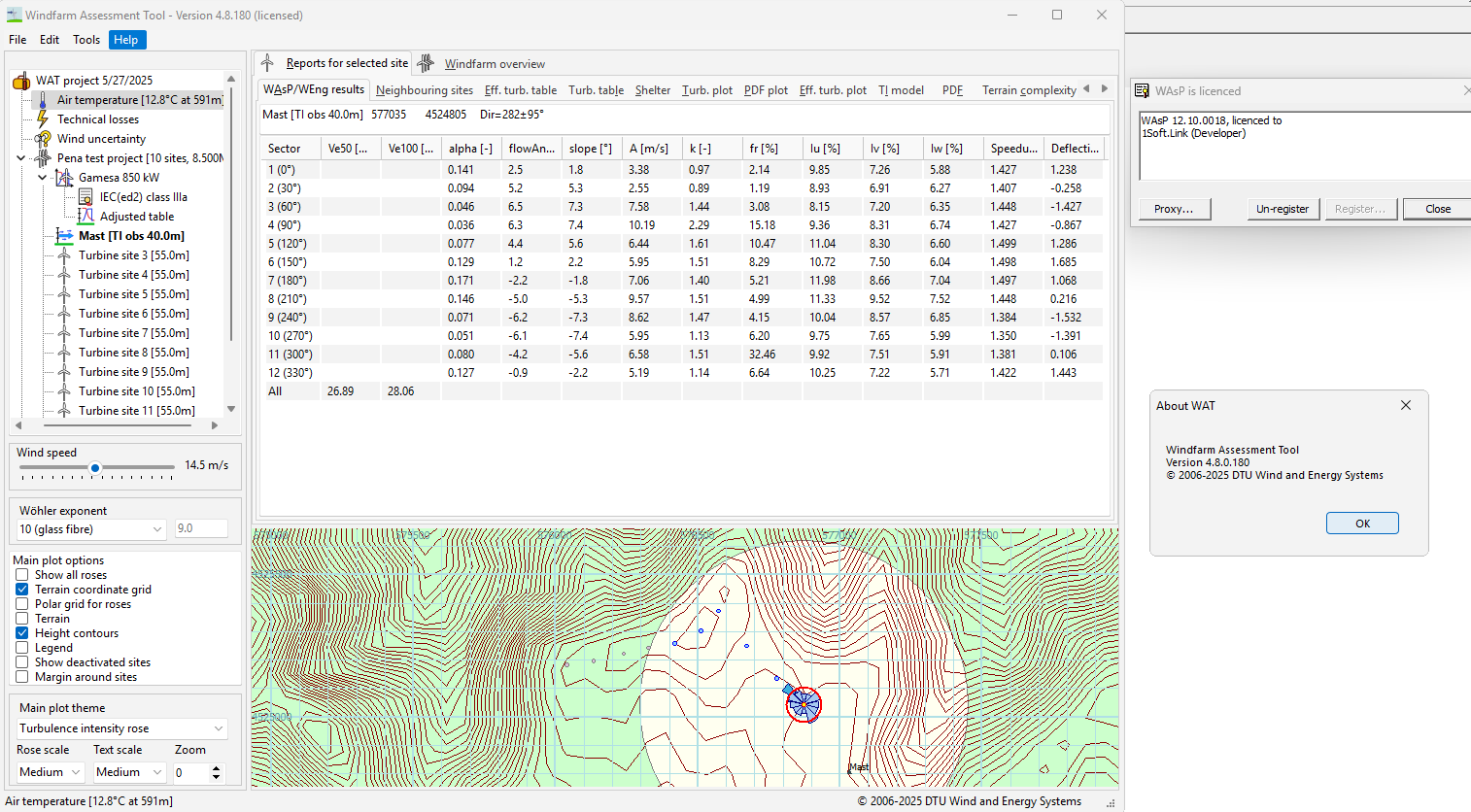Enable Margin around sites
This screenshot has height=812, width=1471.
pos(21,677)
